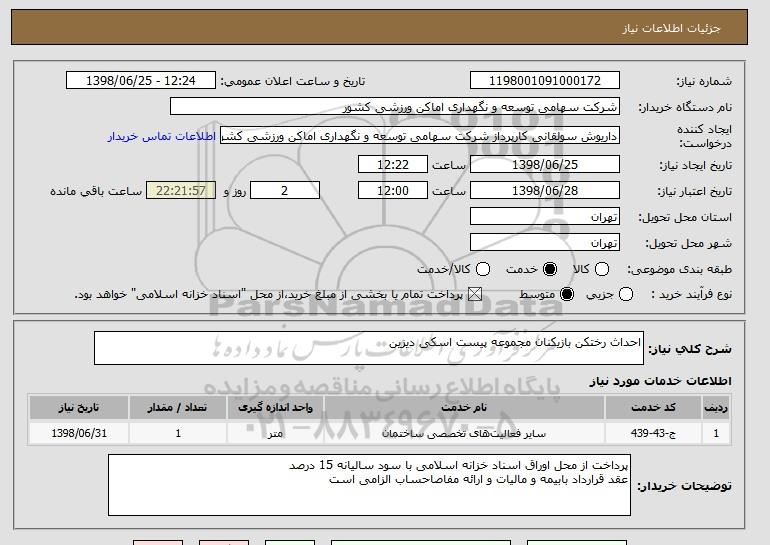
Task: Click the validity date field 1398/06/28
Action: click(545, 191)
